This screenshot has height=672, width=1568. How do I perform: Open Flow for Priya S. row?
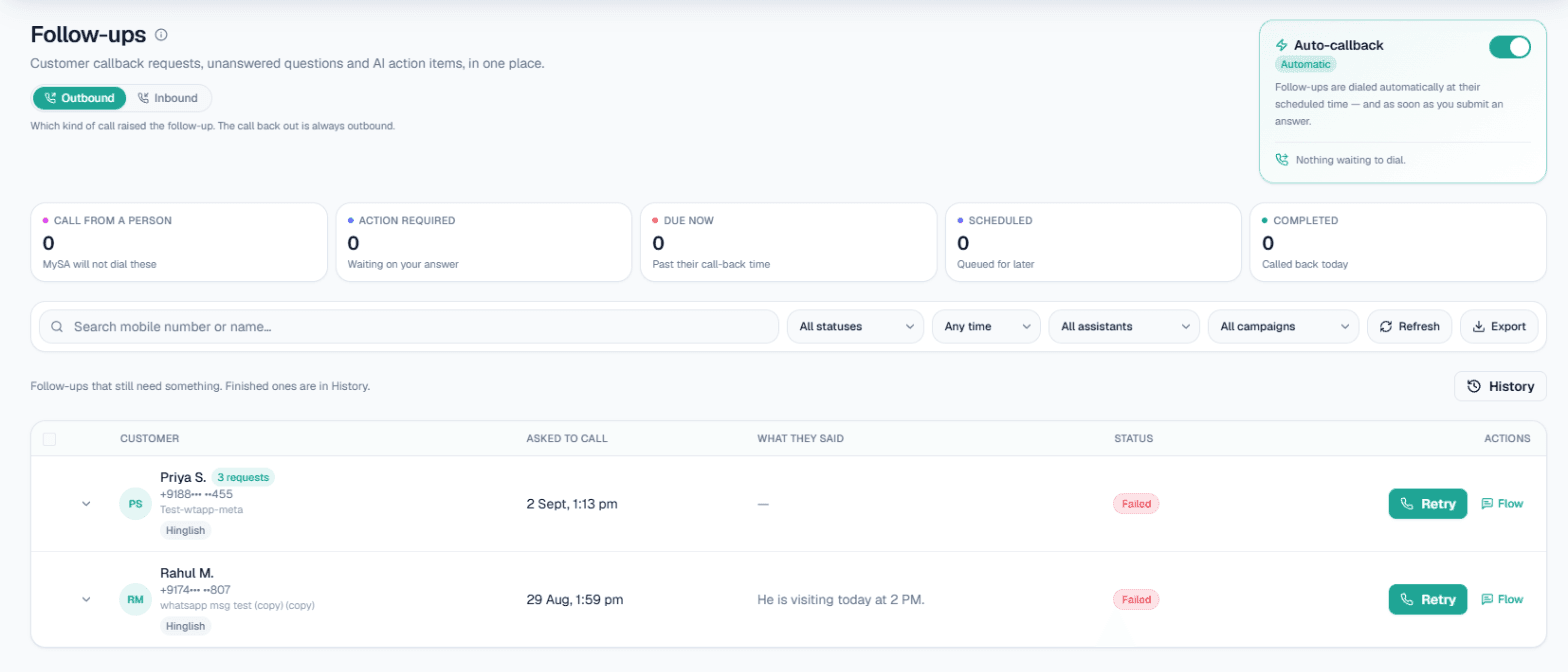tap(1502, 504)
